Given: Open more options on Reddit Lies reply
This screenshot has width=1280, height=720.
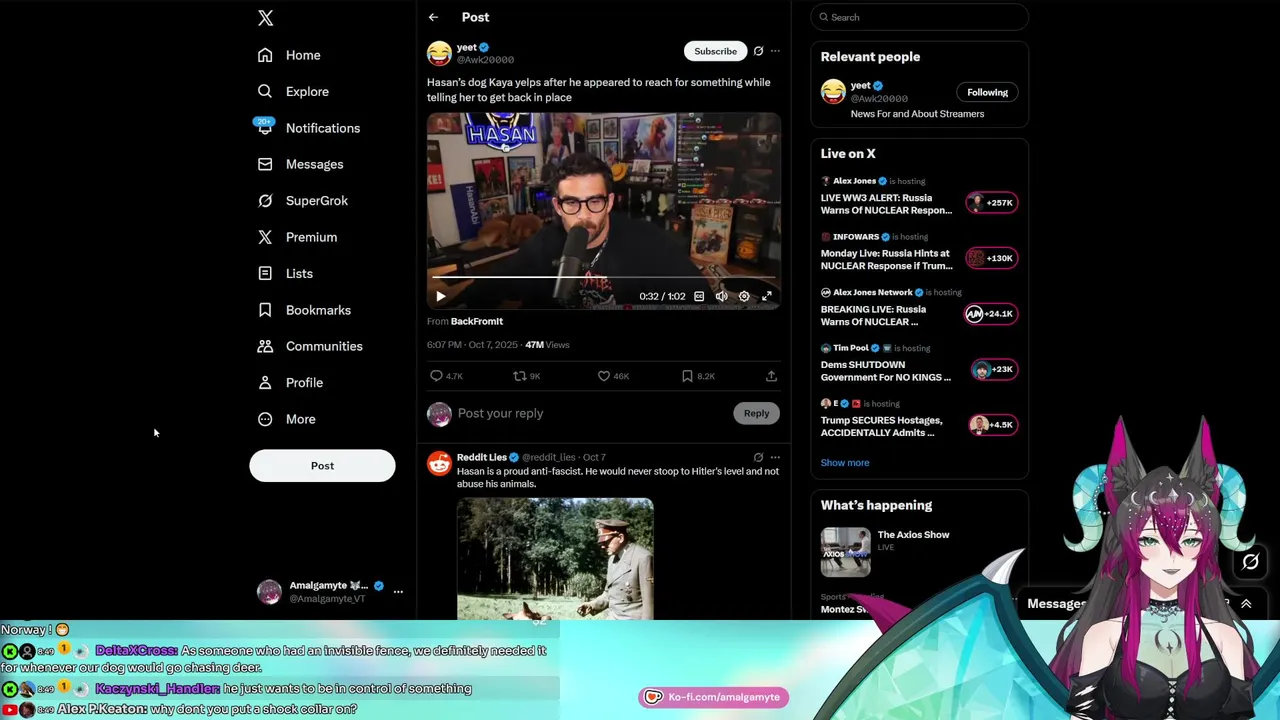Looking at the screenshot, I should pyautogui.click(x=775, y=457).
